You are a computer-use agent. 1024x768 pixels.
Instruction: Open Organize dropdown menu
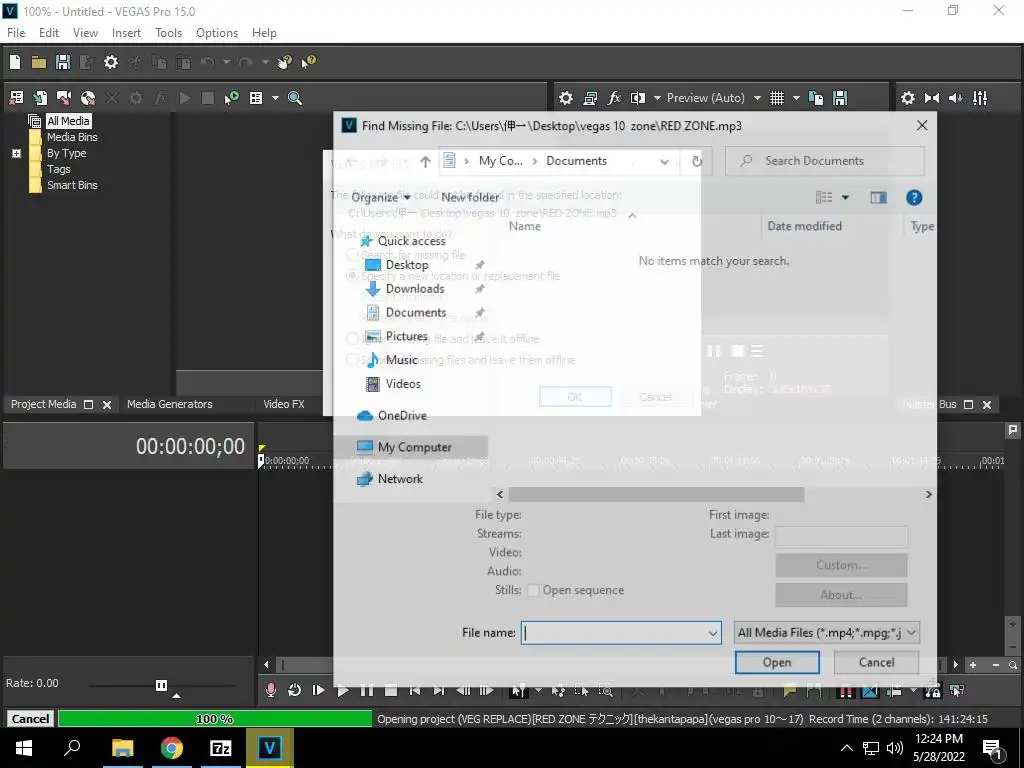click(381, 197)
